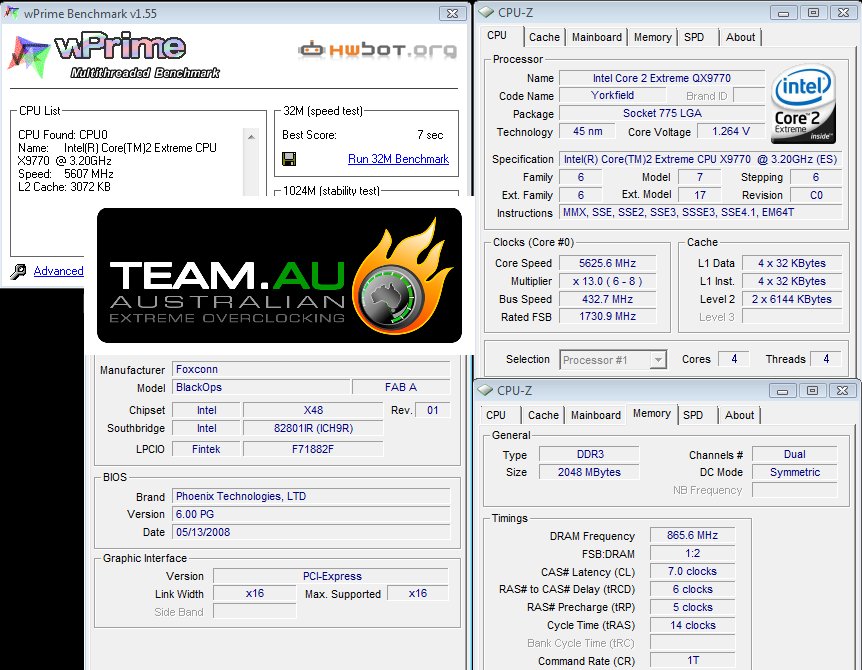Click the Run 32M Benchmark link

coord(398,159)
